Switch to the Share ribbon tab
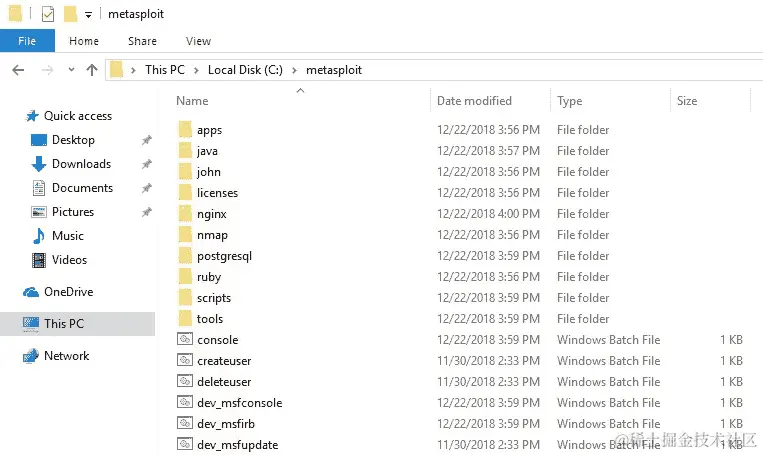This screenshot has height=455, width=763. tap(142, 41)
